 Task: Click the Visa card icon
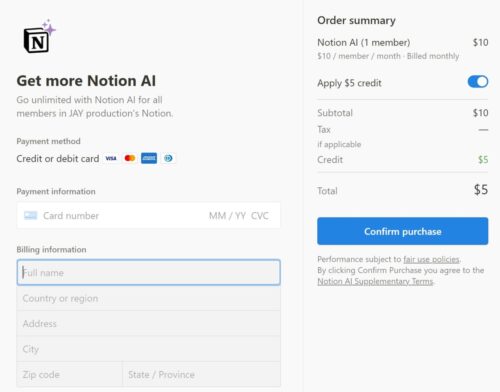pyautogui.click(x=111, y=158)
